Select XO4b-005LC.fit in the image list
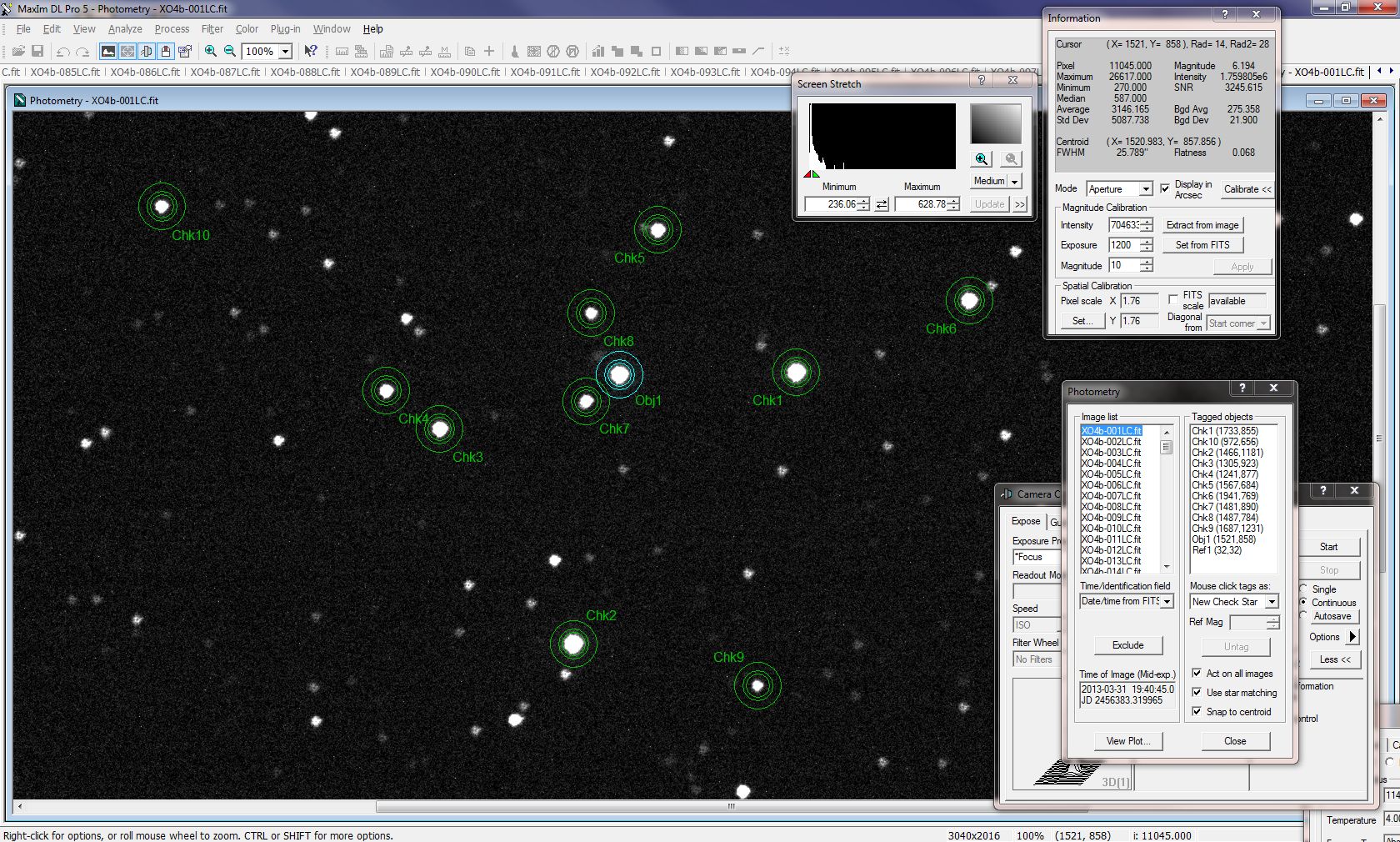1400x842 pixels. pos(1111,474)
